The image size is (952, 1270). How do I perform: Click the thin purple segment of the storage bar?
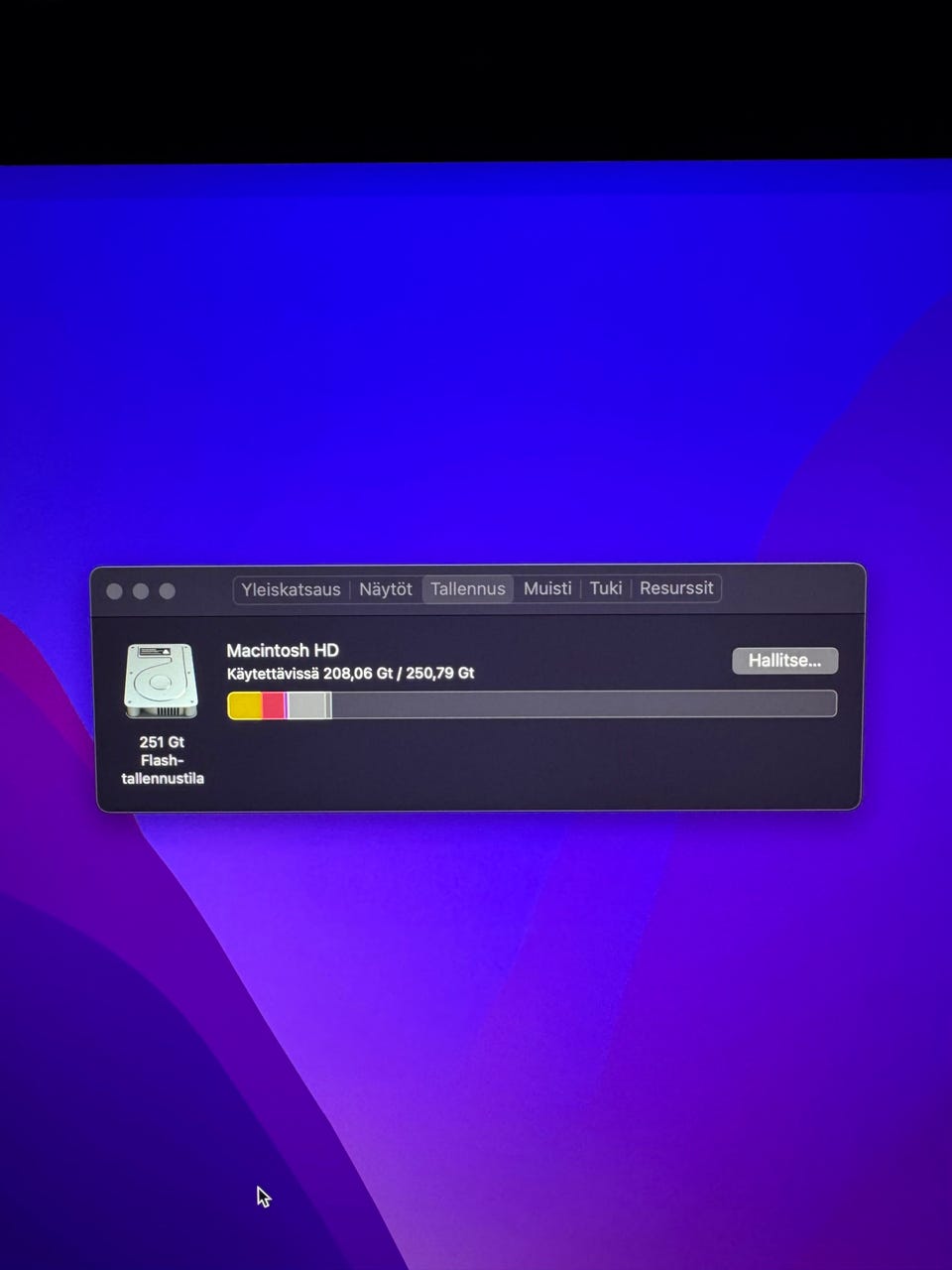point(287,705)
